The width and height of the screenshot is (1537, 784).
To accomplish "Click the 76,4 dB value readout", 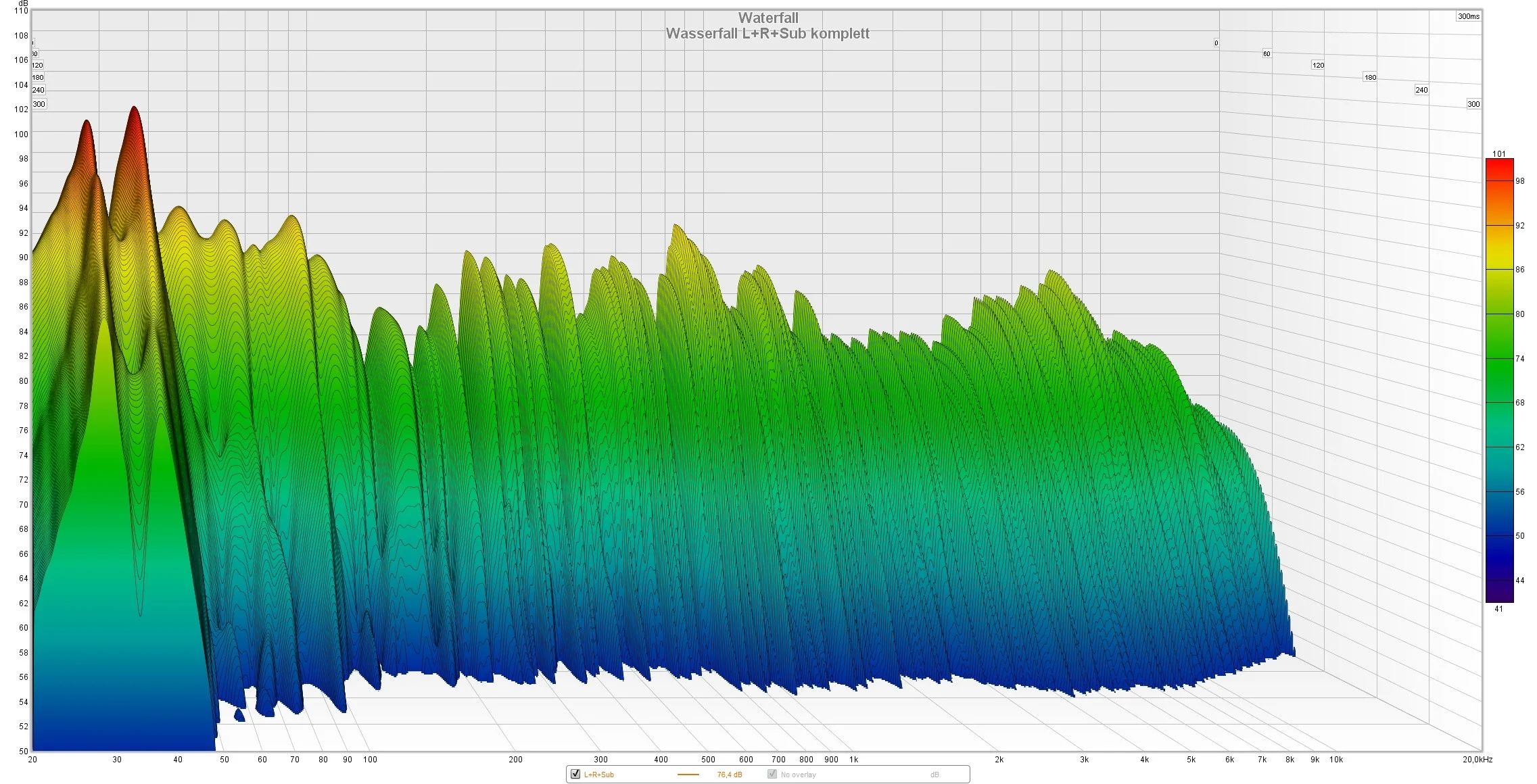I will 730,775.
